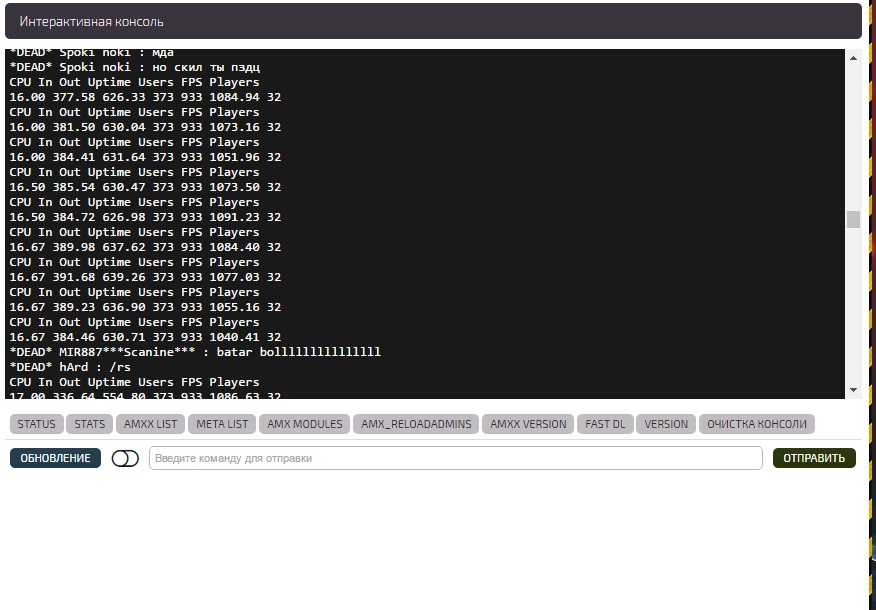The width and height of the screenshot is (876, 610).
Task: Run the STATS quick command
Action: click(x=89, y=424)
